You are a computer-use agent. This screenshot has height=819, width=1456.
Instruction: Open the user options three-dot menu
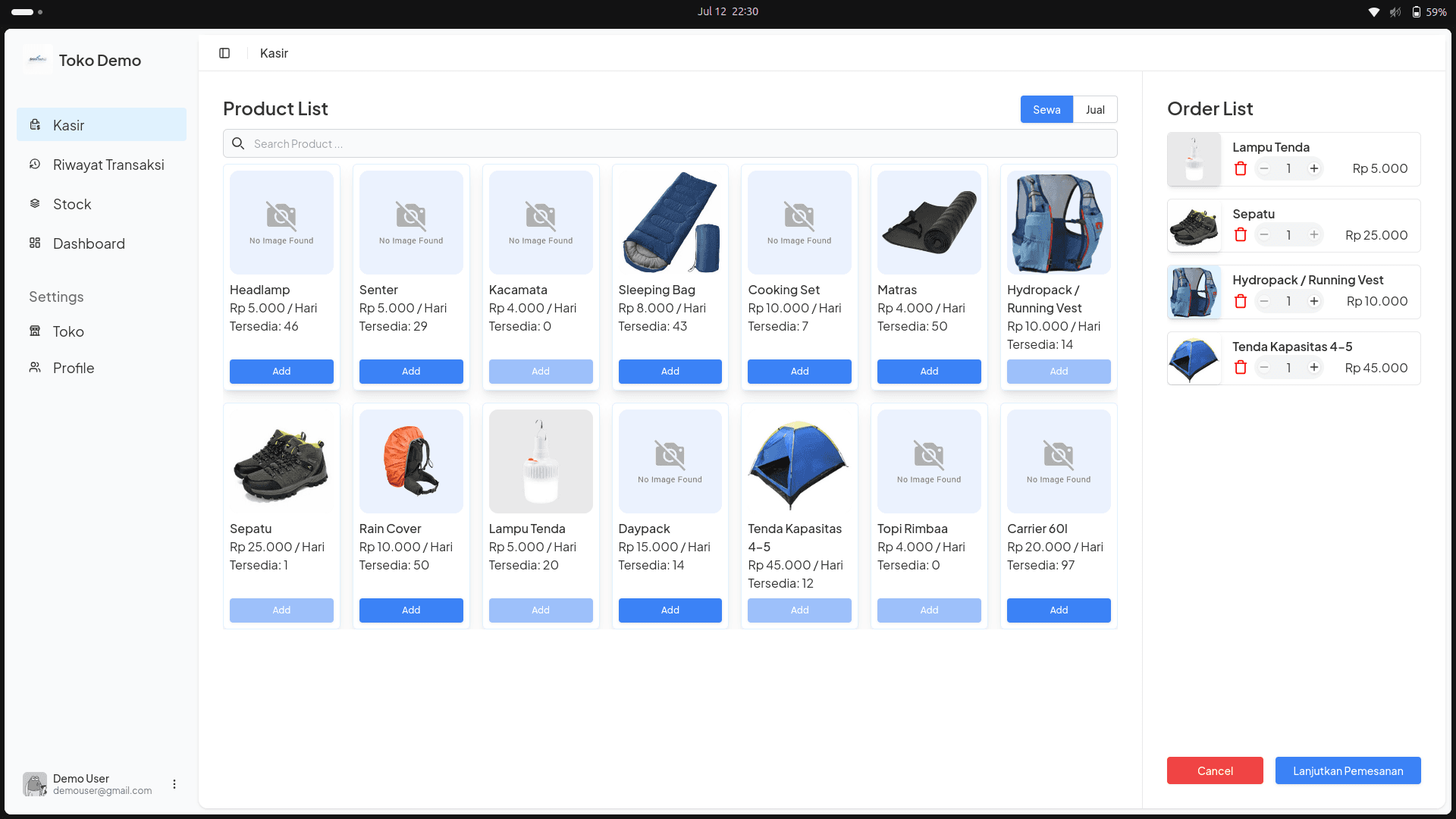pyautogui.click(x=174, y=784)
